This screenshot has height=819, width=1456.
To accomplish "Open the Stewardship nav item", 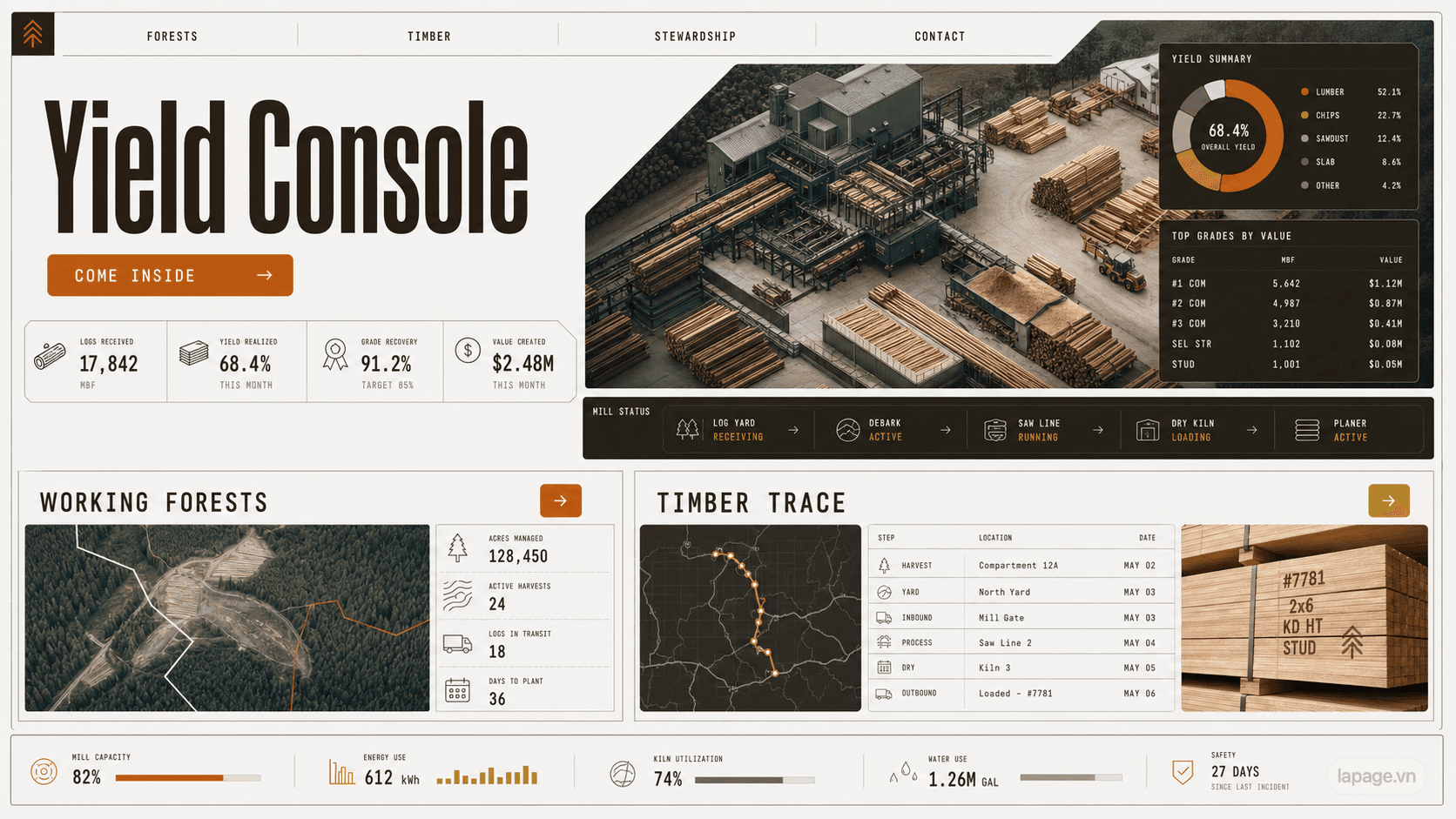I will pos(695,37).
